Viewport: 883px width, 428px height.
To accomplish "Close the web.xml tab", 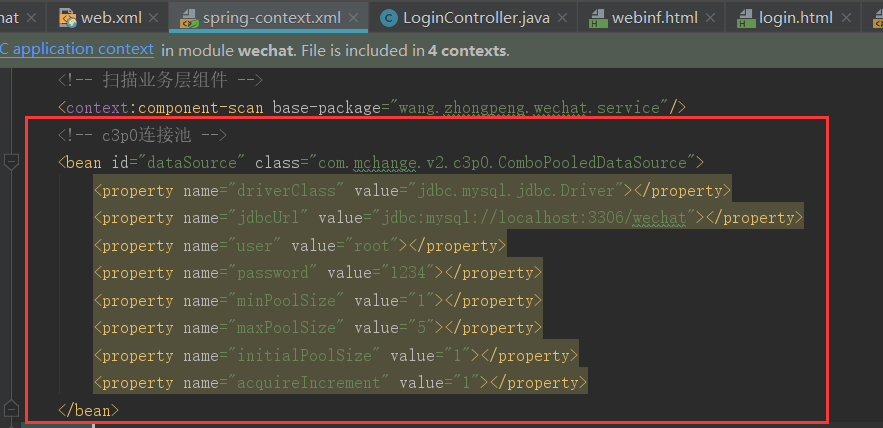I will [x=153, y=18].
